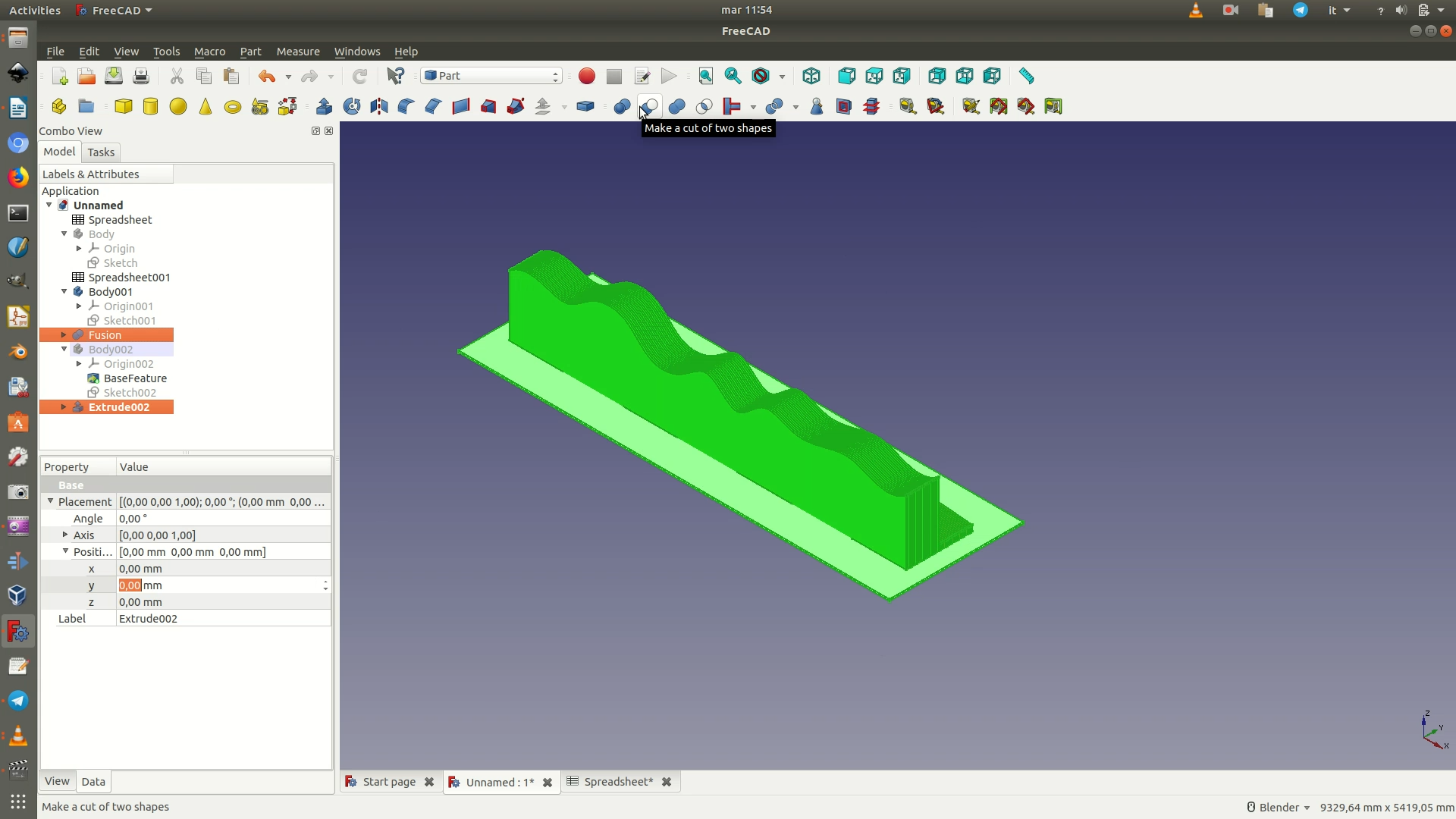This screenshot has width=1456, height=819.
Task: Create a Torus primitive
Action: [233, 107]
